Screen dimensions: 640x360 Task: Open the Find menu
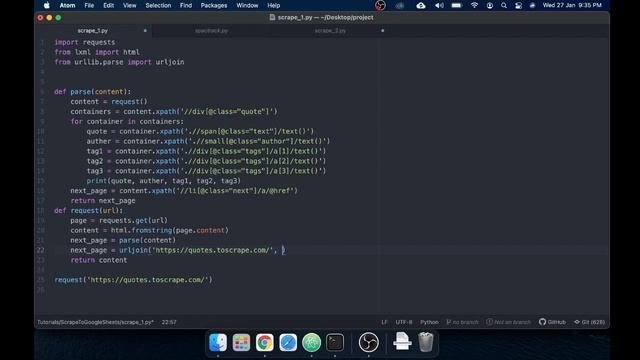tap(186, 5)
